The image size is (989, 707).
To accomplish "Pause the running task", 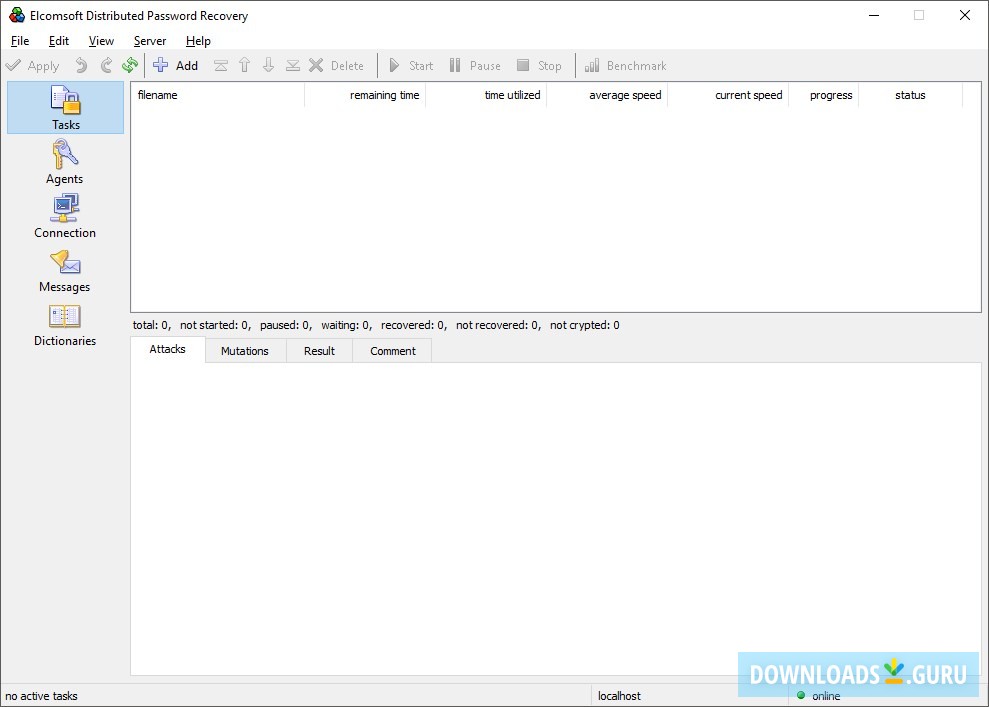I will [x=474, y=65].
